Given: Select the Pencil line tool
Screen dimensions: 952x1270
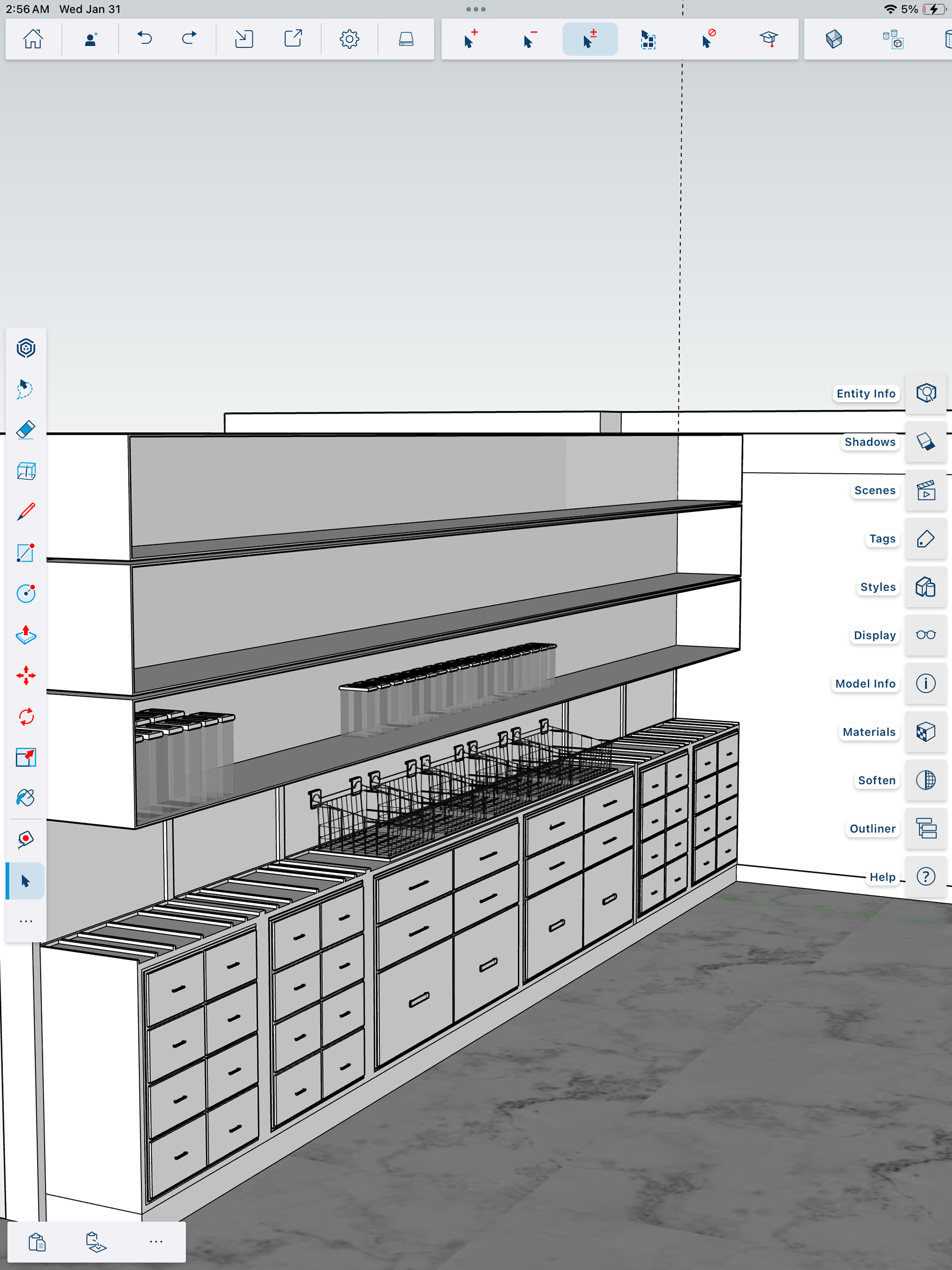Looking at the screenshot, I should click(26, 512).
